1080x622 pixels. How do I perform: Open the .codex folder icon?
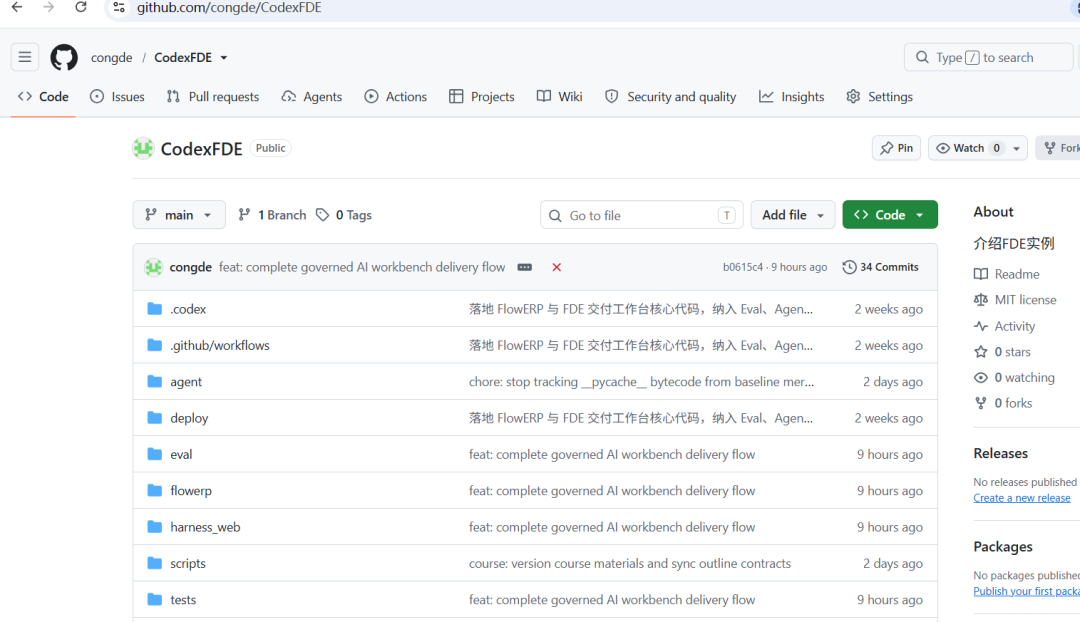click(155, 309)
